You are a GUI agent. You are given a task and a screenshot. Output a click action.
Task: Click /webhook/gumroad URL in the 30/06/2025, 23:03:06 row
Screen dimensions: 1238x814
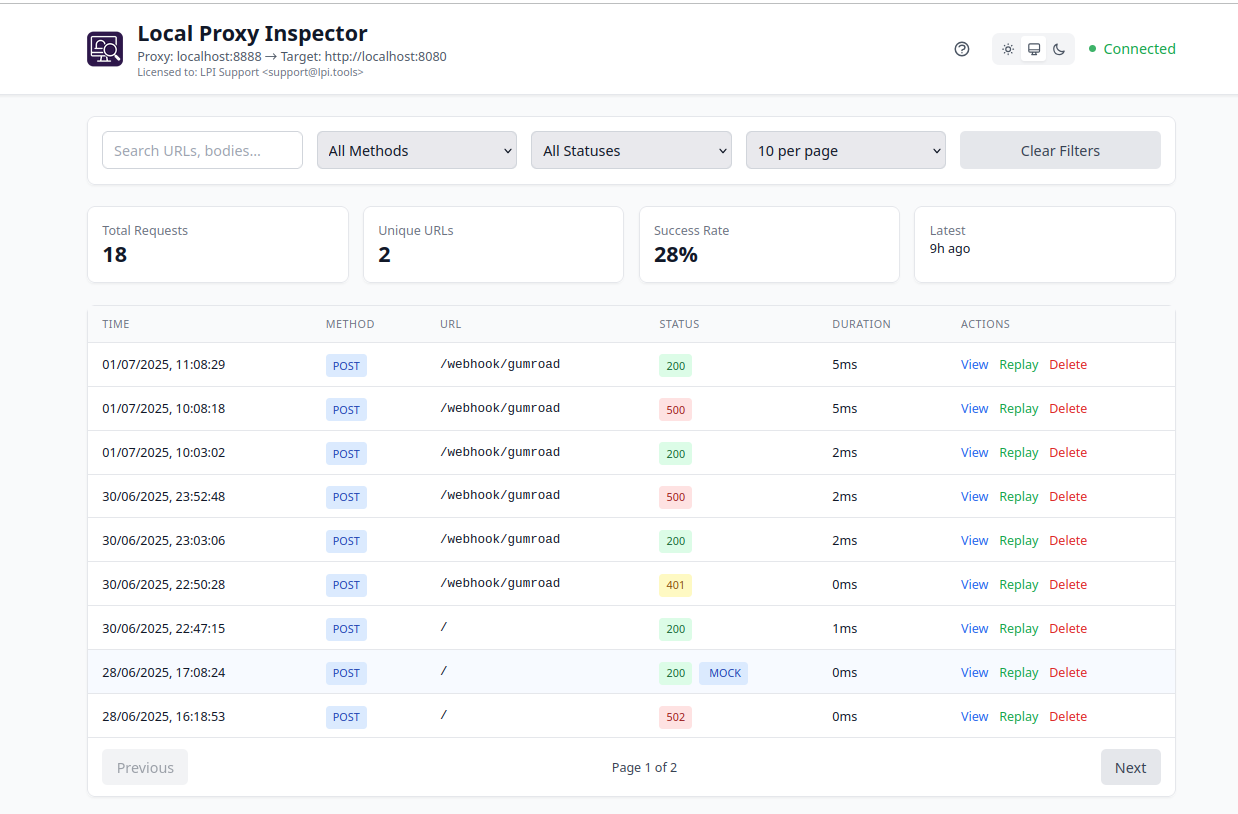point(500,540)
